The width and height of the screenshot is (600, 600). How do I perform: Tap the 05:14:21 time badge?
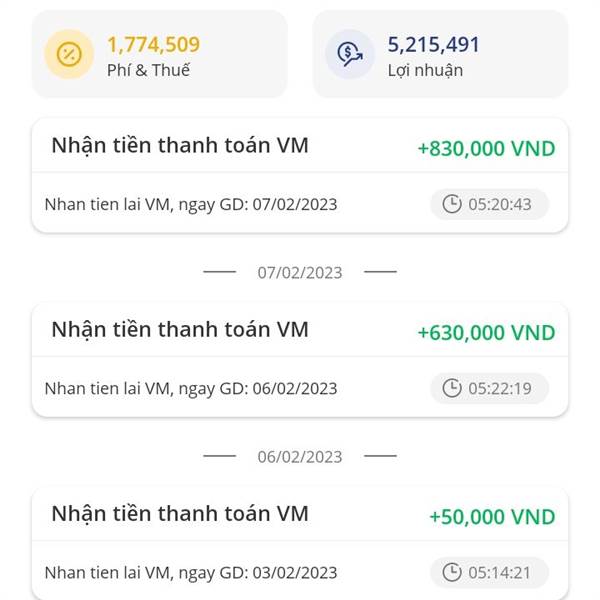tap(490, 572)
